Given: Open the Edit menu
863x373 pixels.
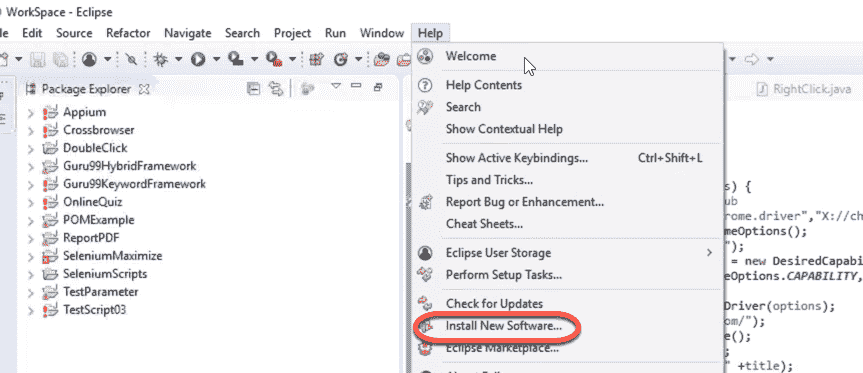Looking at the screenshot, I should (x=32, y=33).
